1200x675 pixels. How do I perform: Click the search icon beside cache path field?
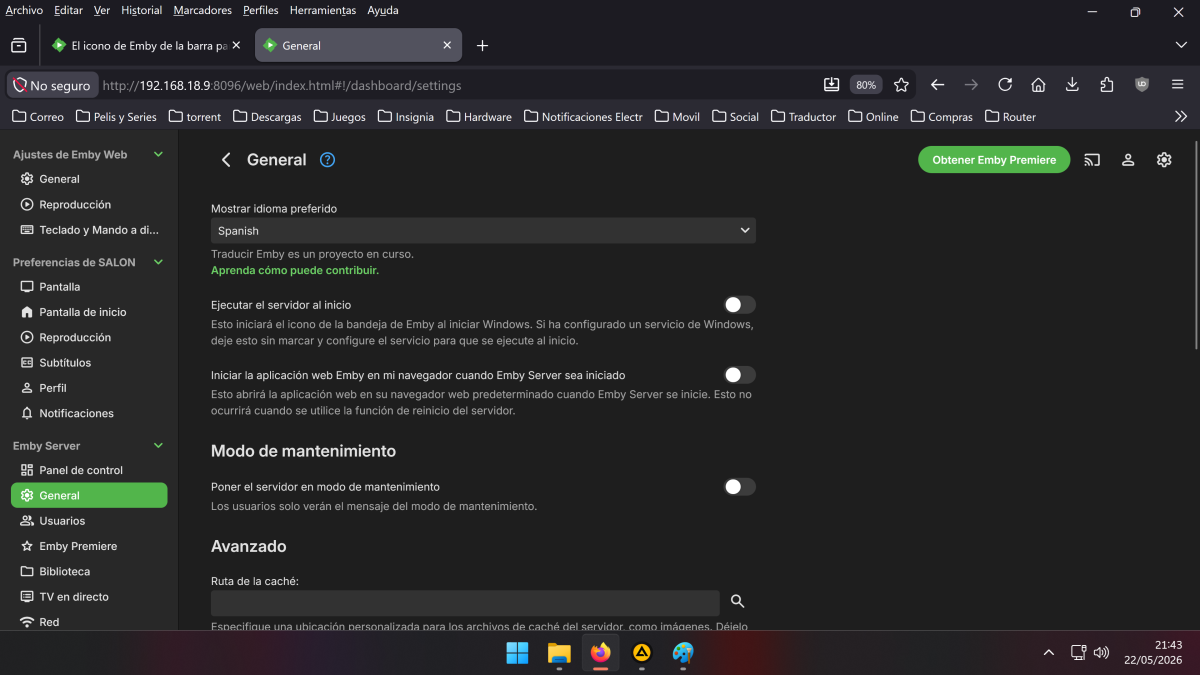738,601
